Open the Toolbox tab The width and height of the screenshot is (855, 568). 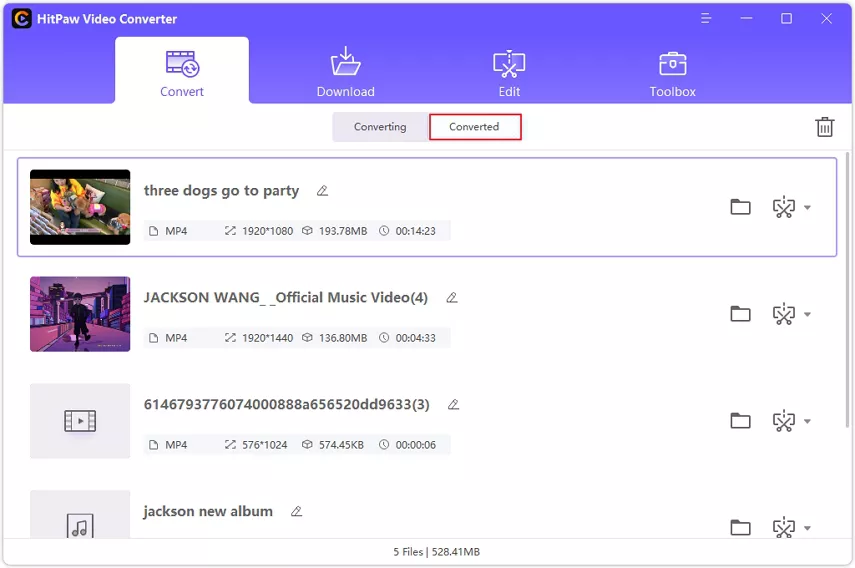pyautogui.click(x=672, y=73)
